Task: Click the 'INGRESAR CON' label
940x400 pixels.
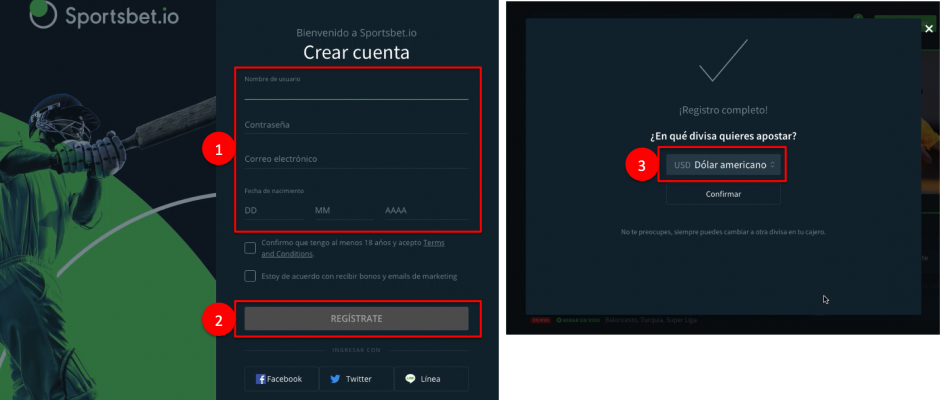Action: coord(356,350)
